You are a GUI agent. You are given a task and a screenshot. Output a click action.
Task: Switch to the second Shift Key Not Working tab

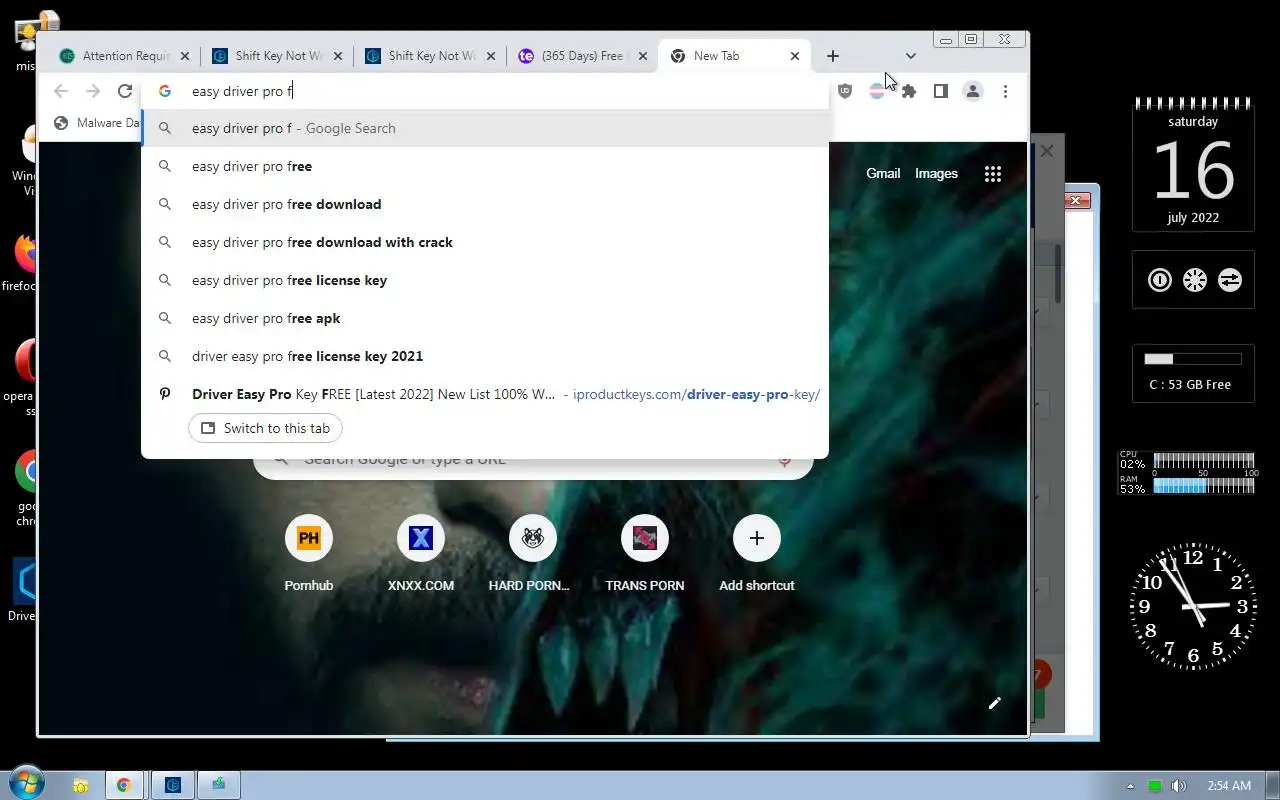tap(432, 56)
